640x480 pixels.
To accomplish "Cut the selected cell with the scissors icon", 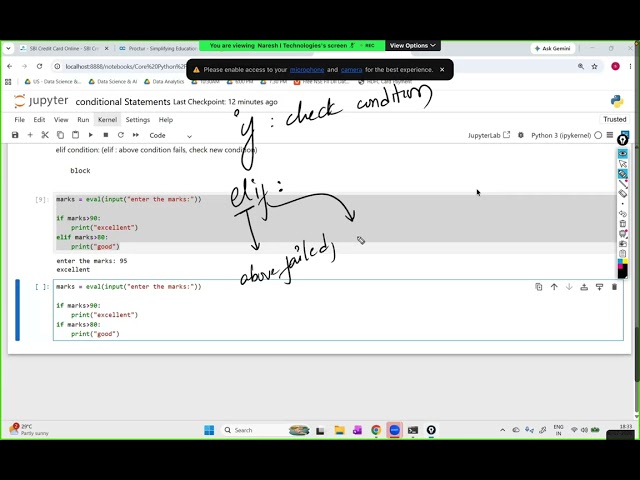I will coord(45,135).
